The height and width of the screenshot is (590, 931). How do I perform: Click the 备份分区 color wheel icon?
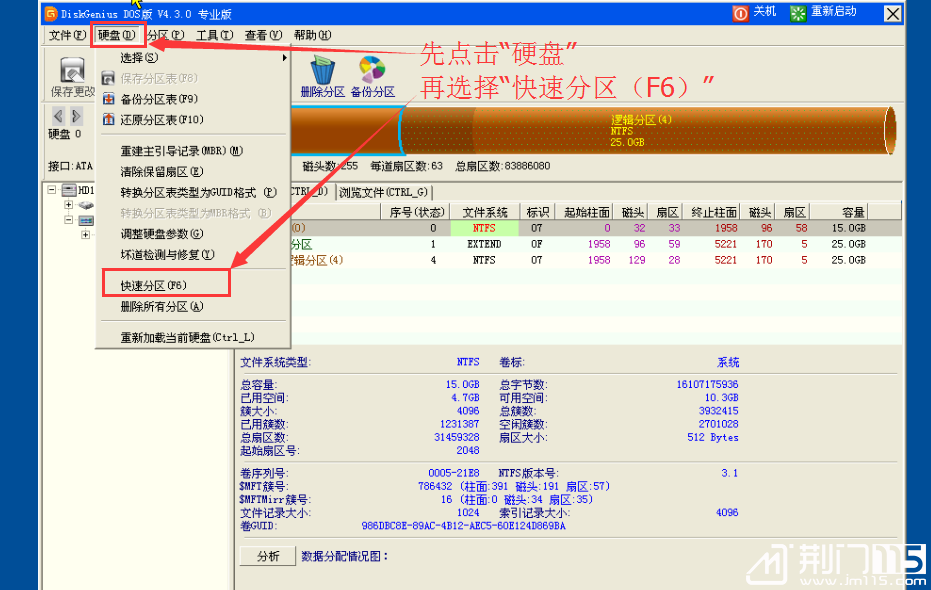coord(372,69)
